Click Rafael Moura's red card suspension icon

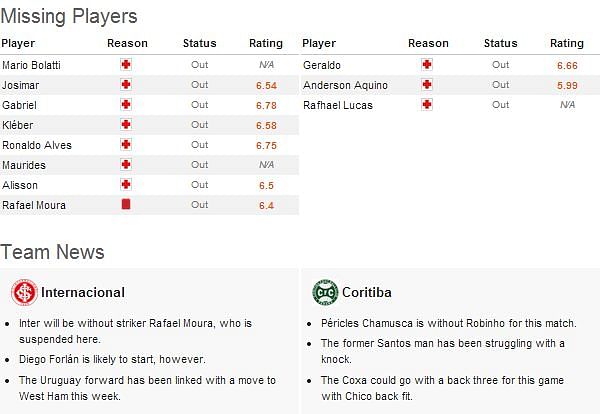tap(126, 204)
